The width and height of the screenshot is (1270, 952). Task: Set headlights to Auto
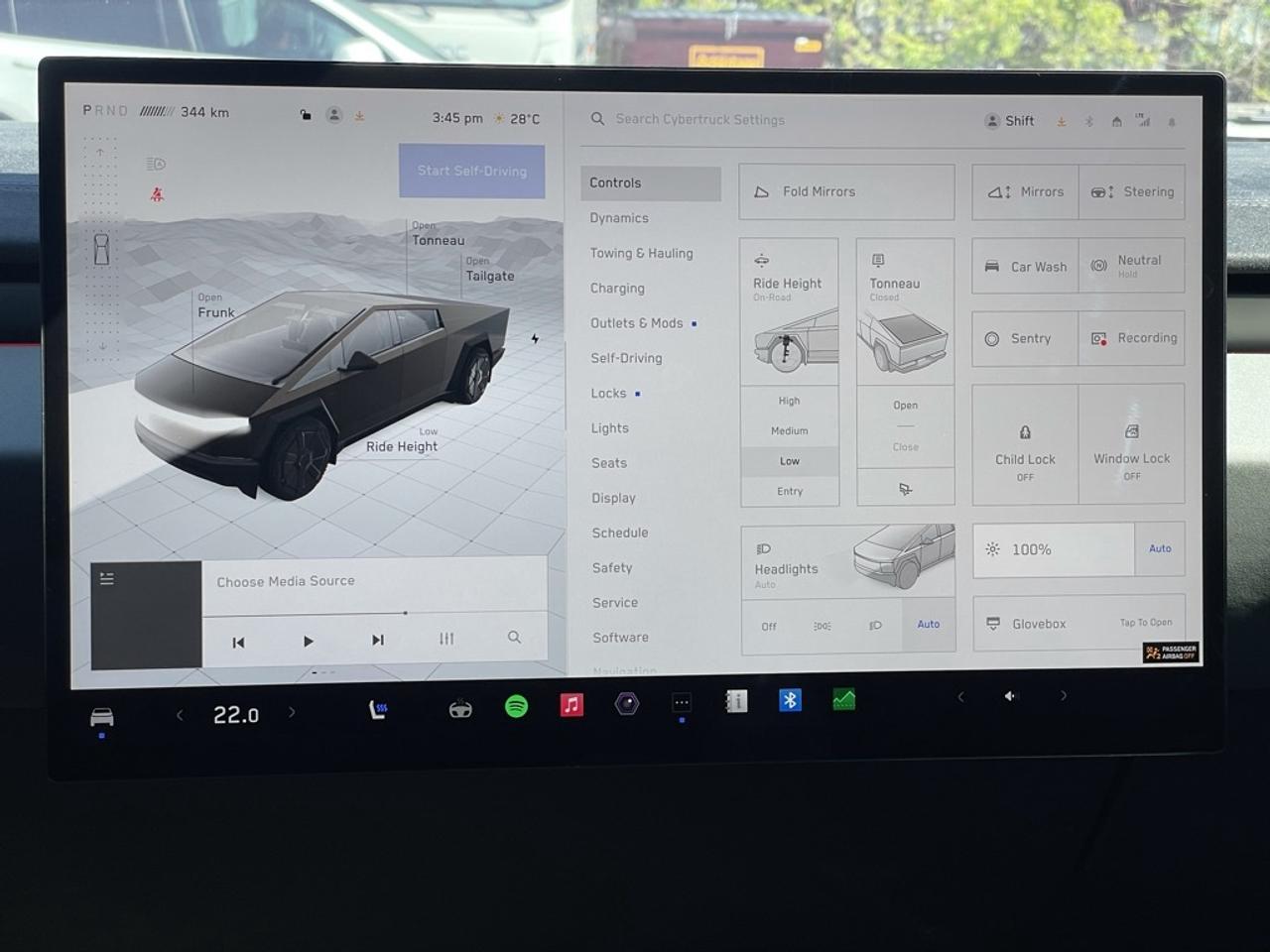pos(929,624)
